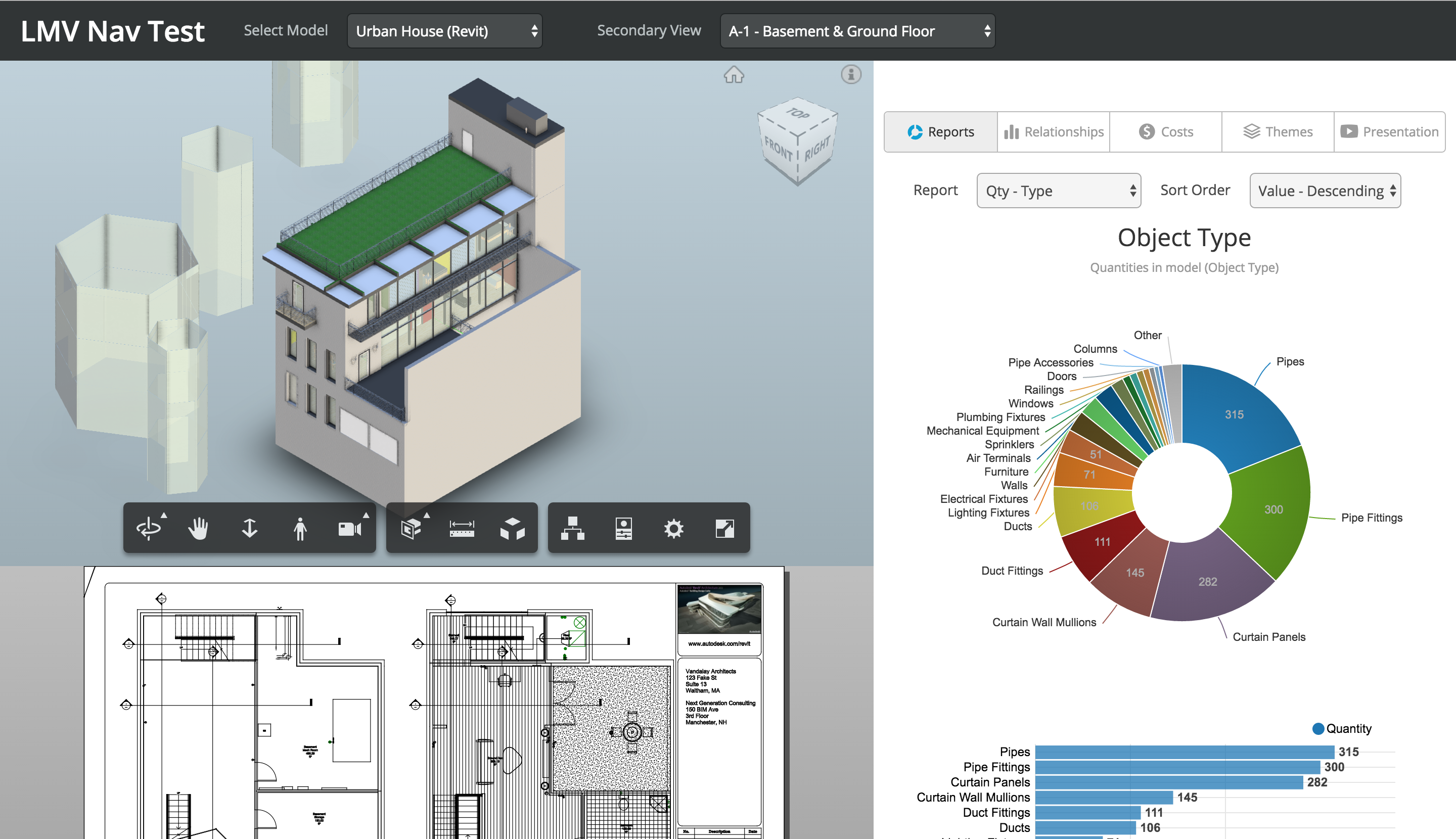Switch to the Costs tab

[1165, 132]
